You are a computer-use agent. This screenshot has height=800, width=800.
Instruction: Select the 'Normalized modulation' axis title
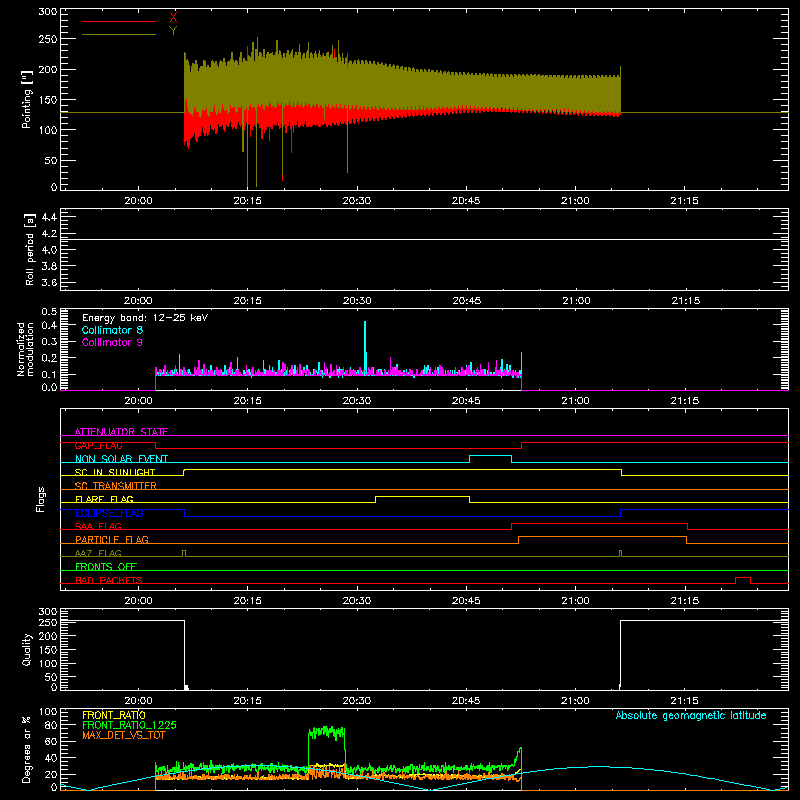click(x=25, y=349)
